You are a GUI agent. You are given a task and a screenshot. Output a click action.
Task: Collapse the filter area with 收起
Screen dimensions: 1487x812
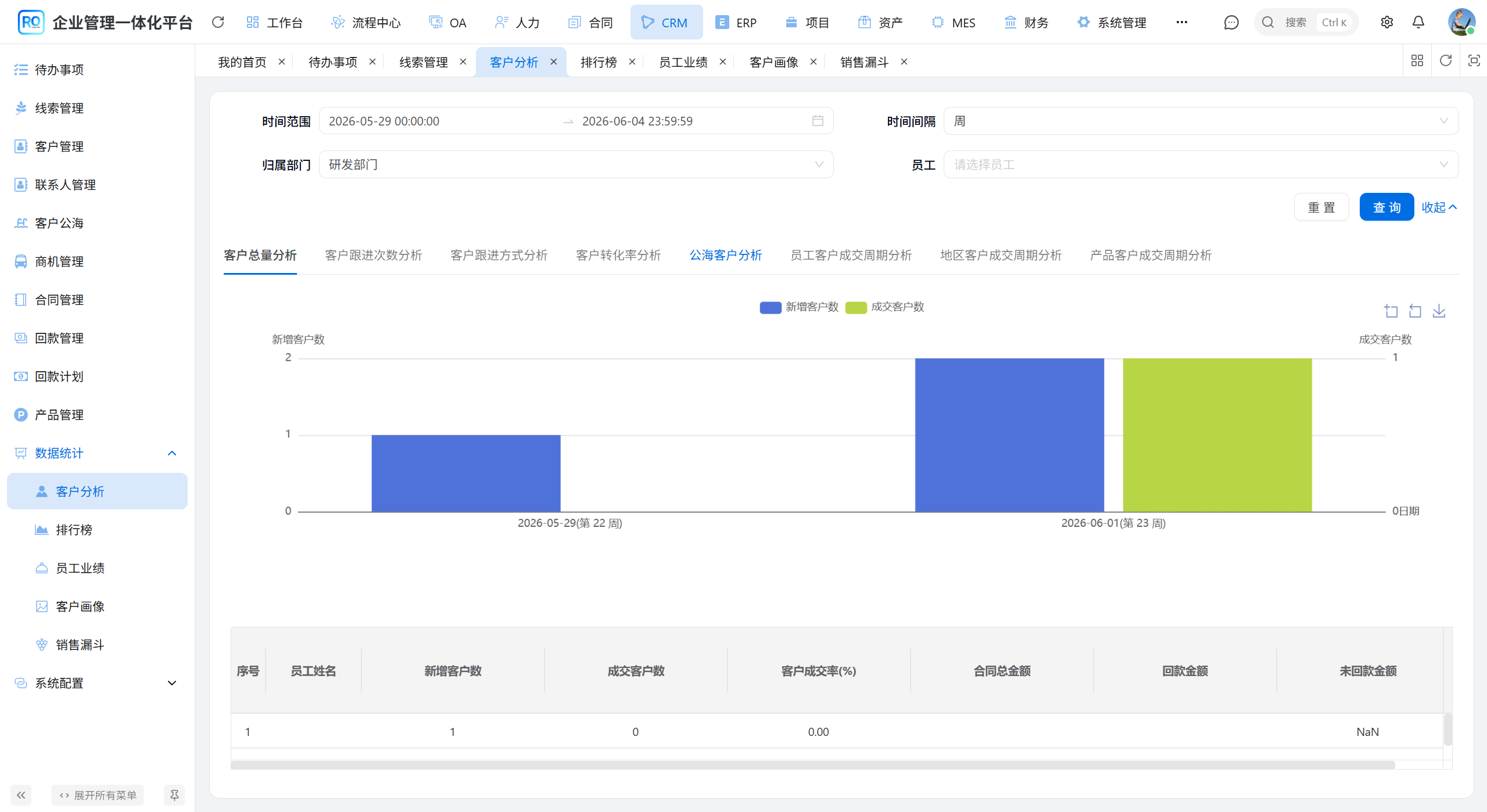click(x=1439, y=207)
